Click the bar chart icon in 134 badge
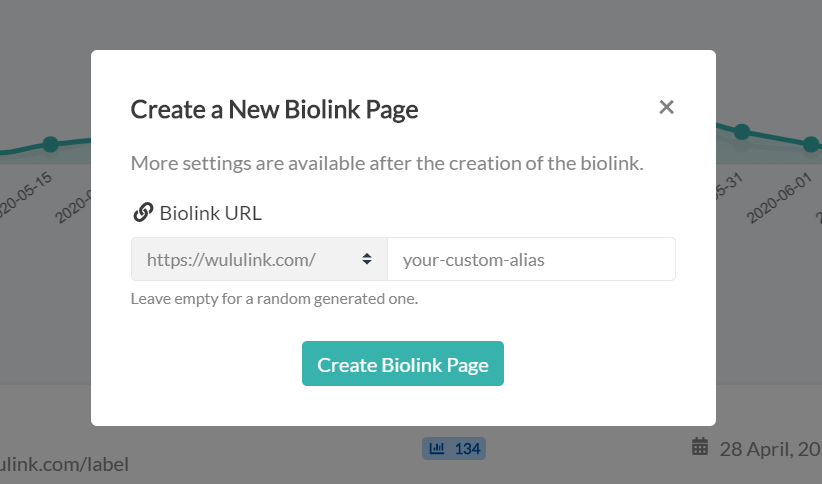 [437, 448]
